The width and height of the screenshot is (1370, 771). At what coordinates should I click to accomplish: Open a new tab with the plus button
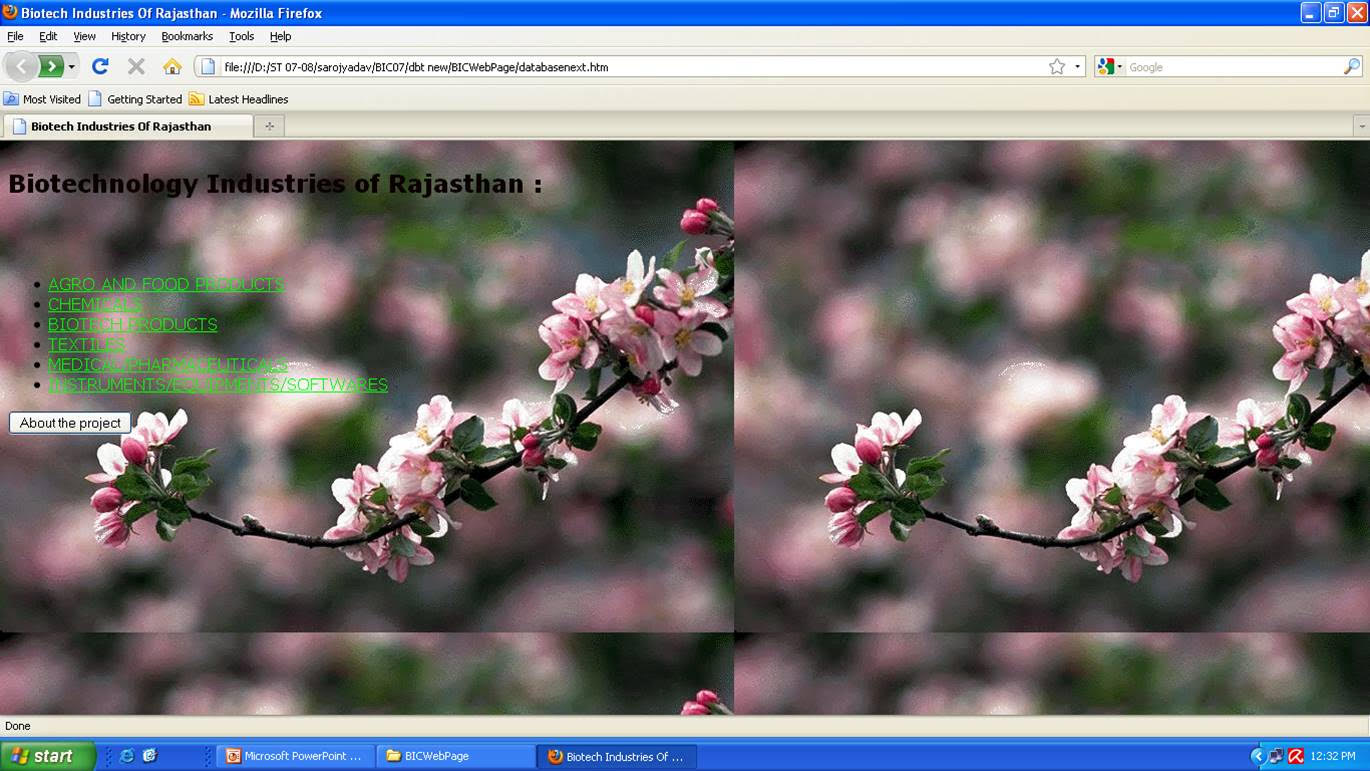269,126
